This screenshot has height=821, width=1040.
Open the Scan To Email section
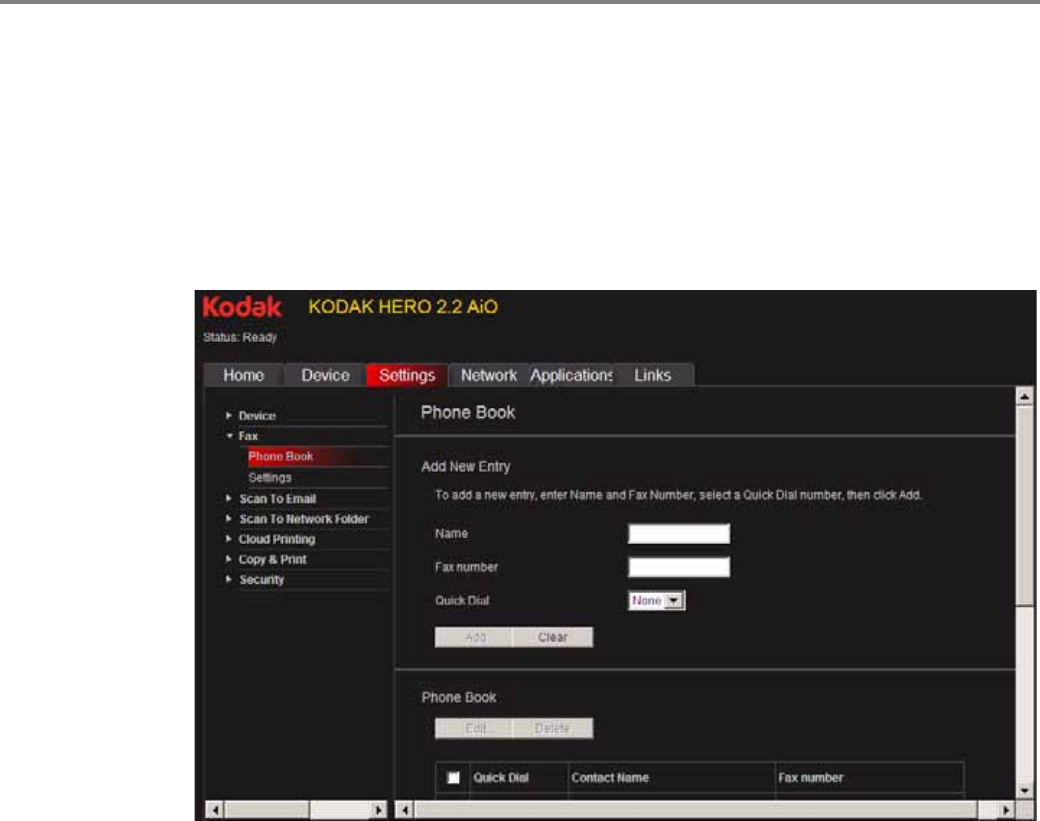click(277, 499)
